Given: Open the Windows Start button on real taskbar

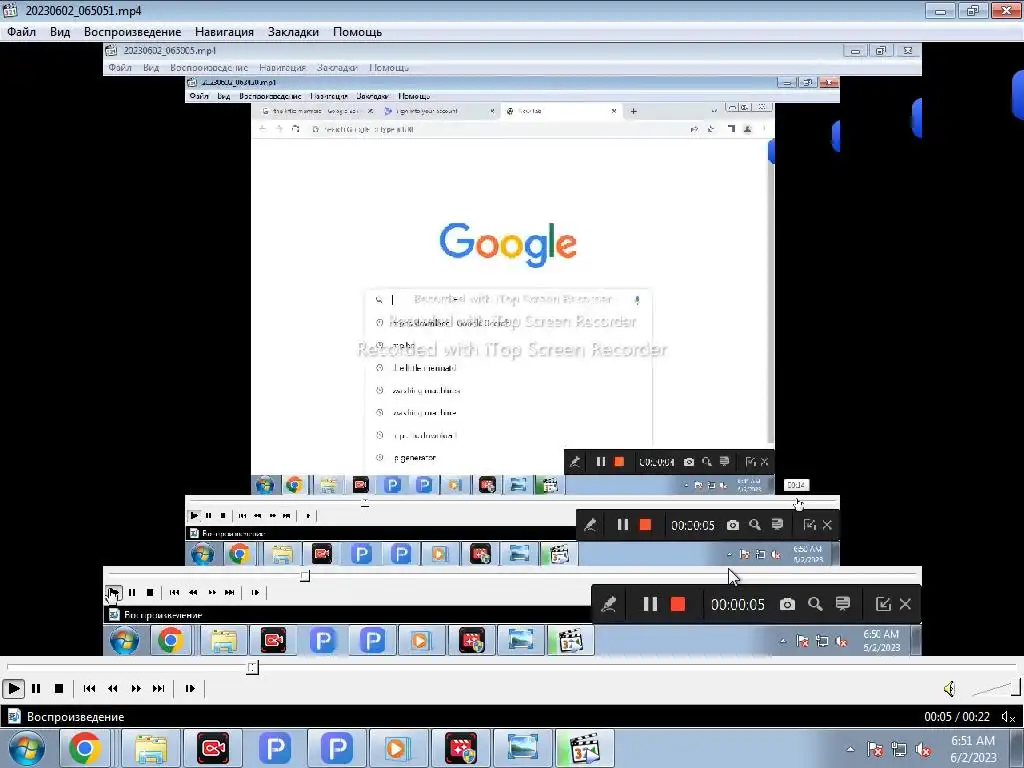Looking at the screenshot, I should click(25, 748).
